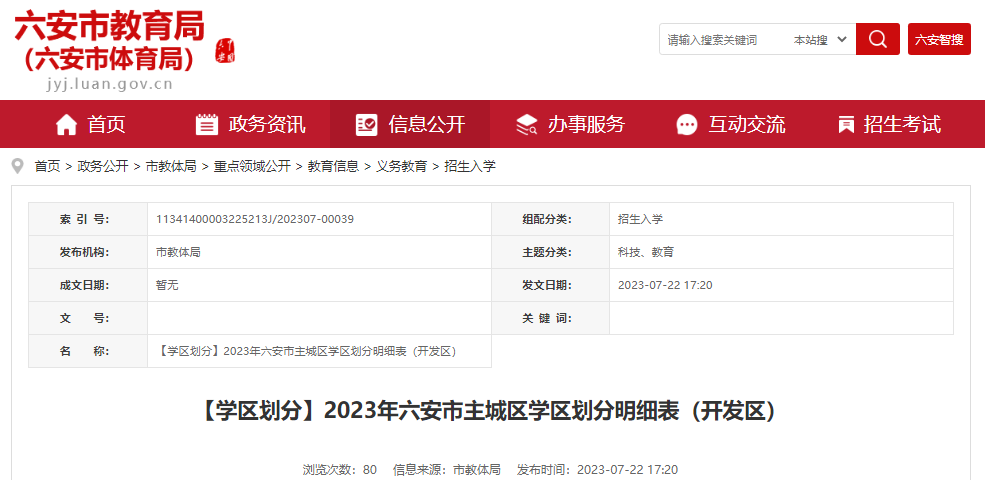Navigate to 义务教育 breadcrumb link
This screenshot has width=985, height=480.
coord(401,166)
